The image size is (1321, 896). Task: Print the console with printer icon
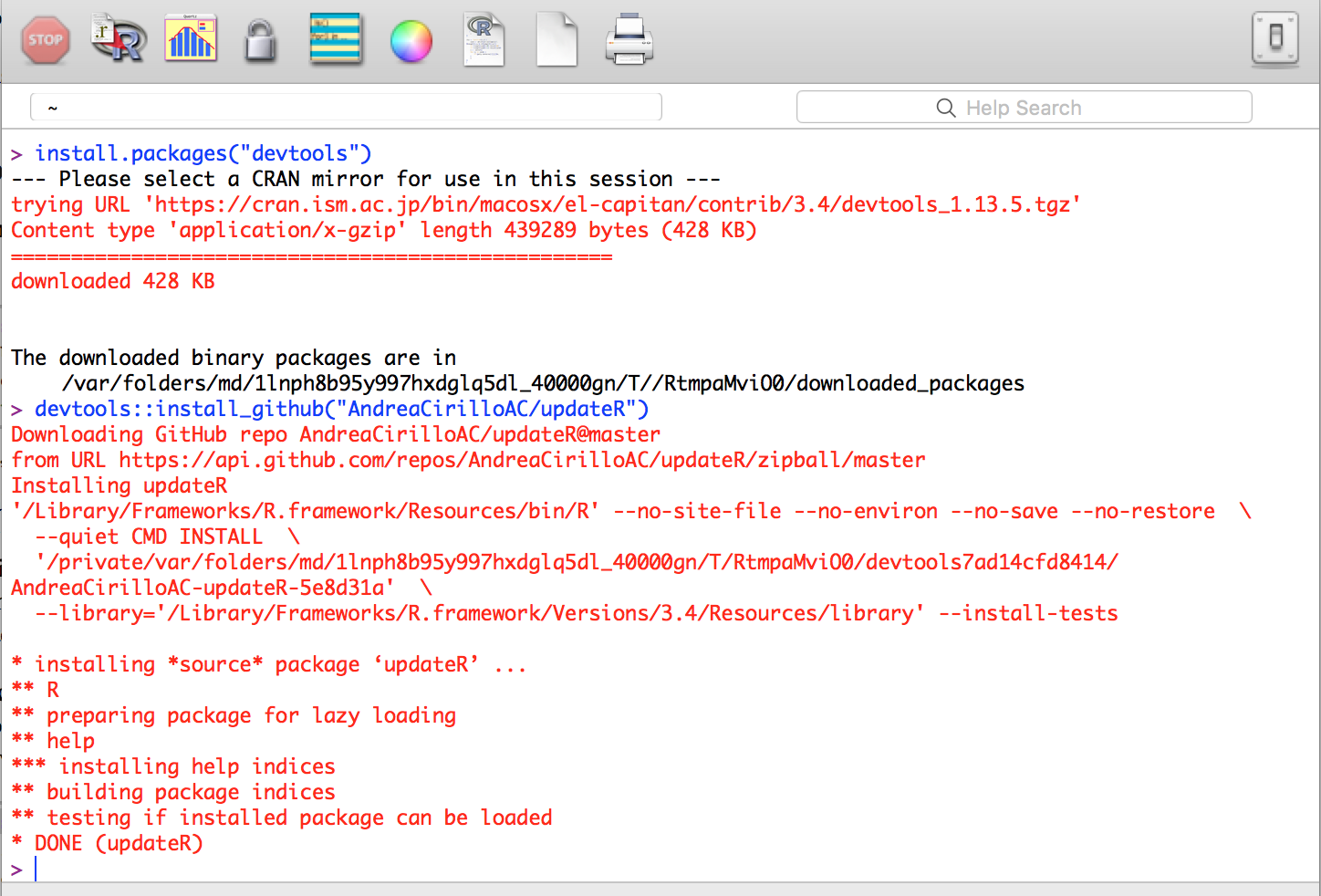pos(629,40)
